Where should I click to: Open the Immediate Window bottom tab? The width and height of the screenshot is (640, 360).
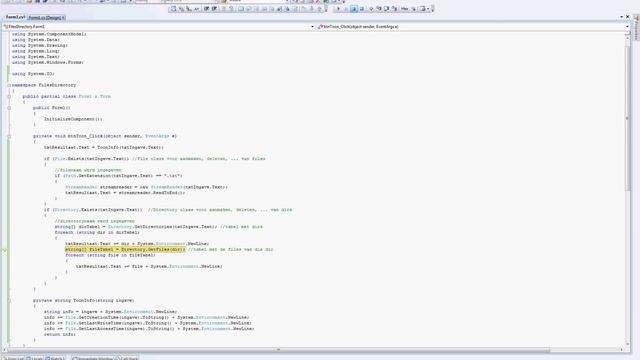pos(92,358)
